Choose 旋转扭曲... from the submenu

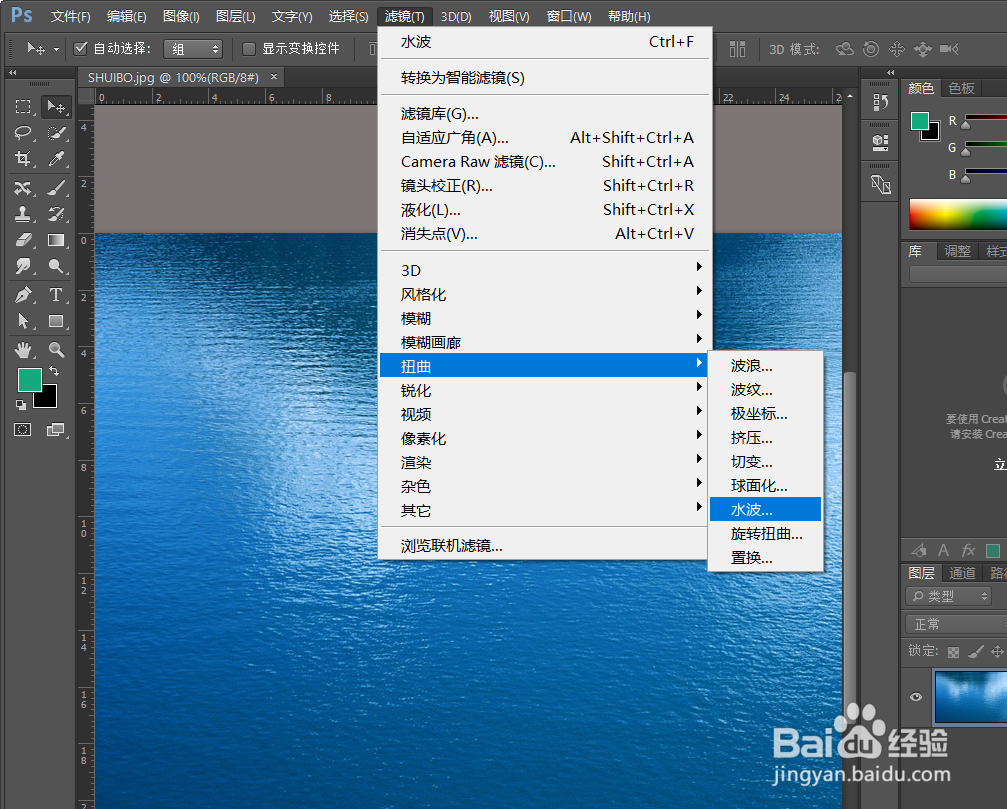766,534
